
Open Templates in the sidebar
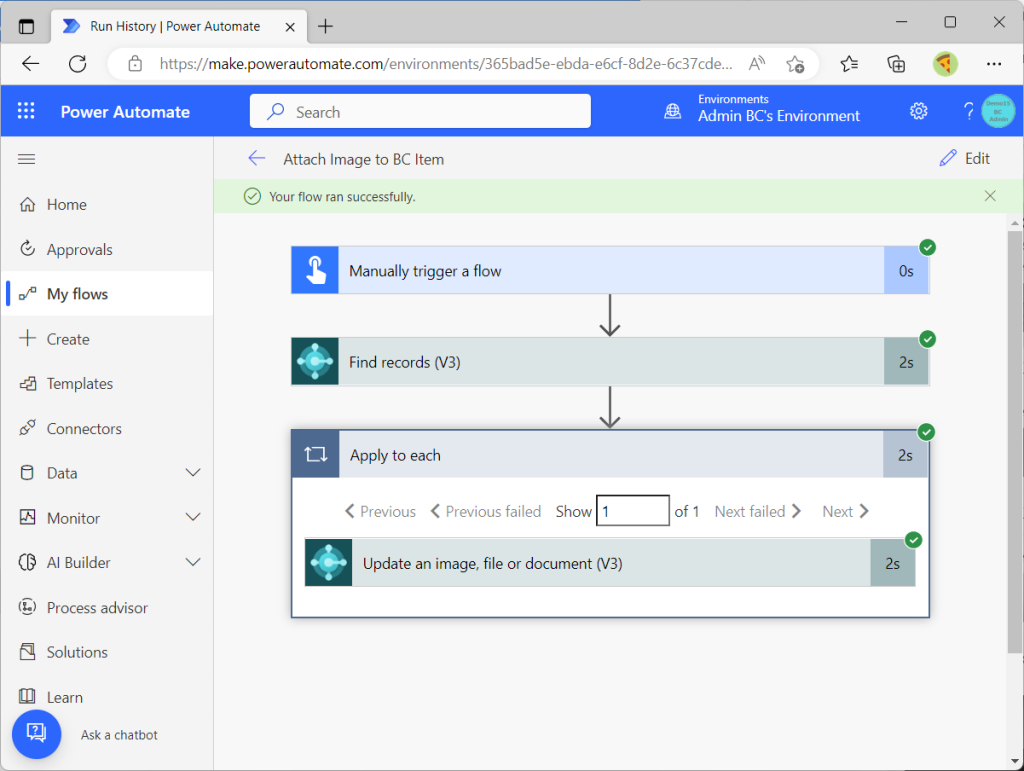(x=66, y=383)
